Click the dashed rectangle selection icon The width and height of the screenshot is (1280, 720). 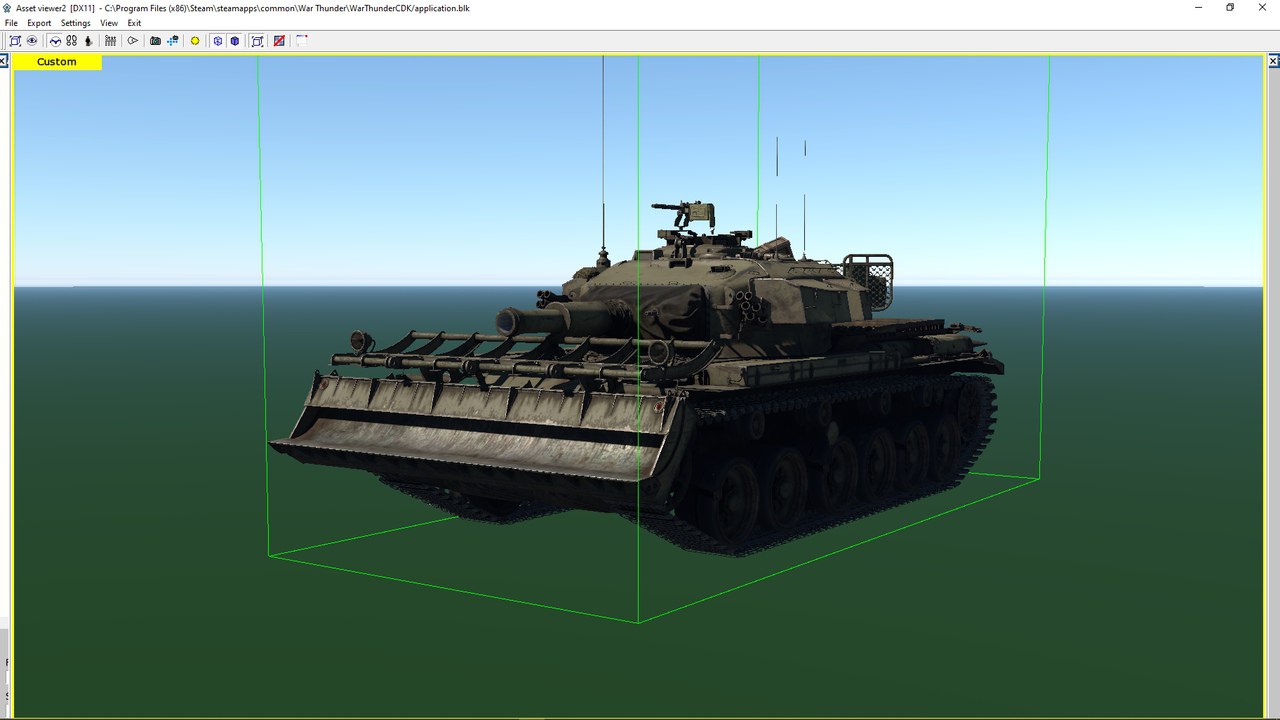click(301, 41)
